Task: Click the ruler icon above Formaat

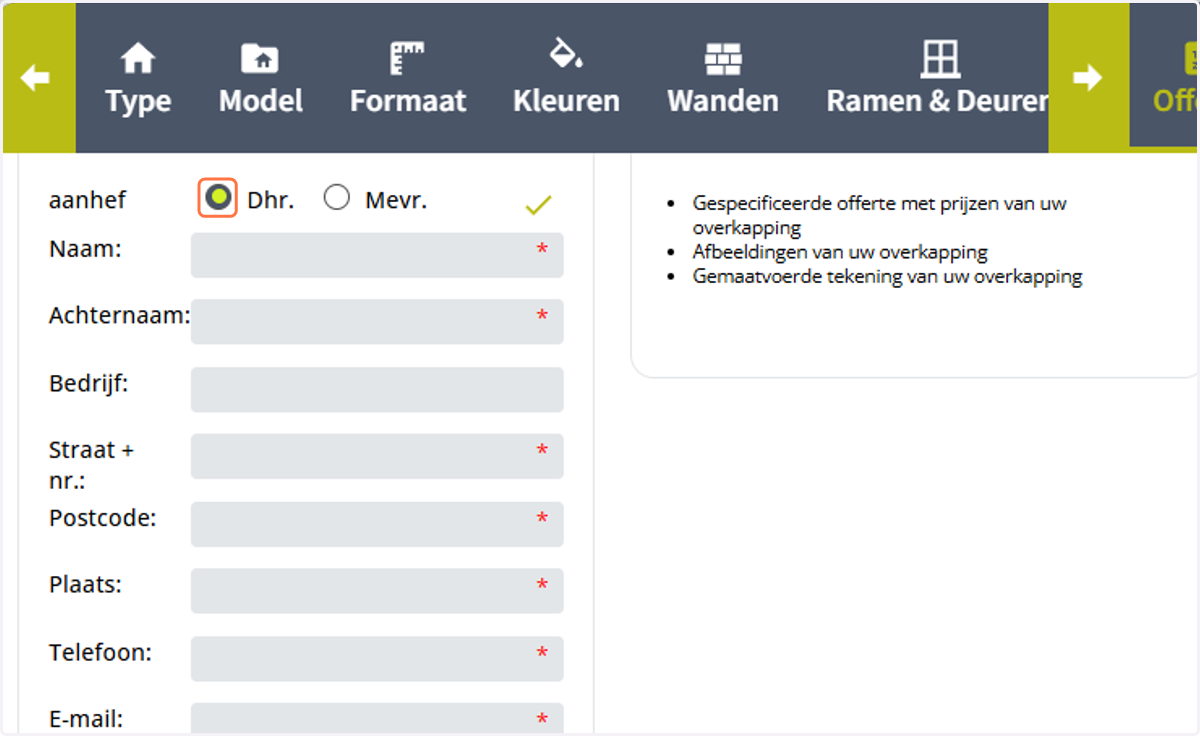Action: [407, 59]
